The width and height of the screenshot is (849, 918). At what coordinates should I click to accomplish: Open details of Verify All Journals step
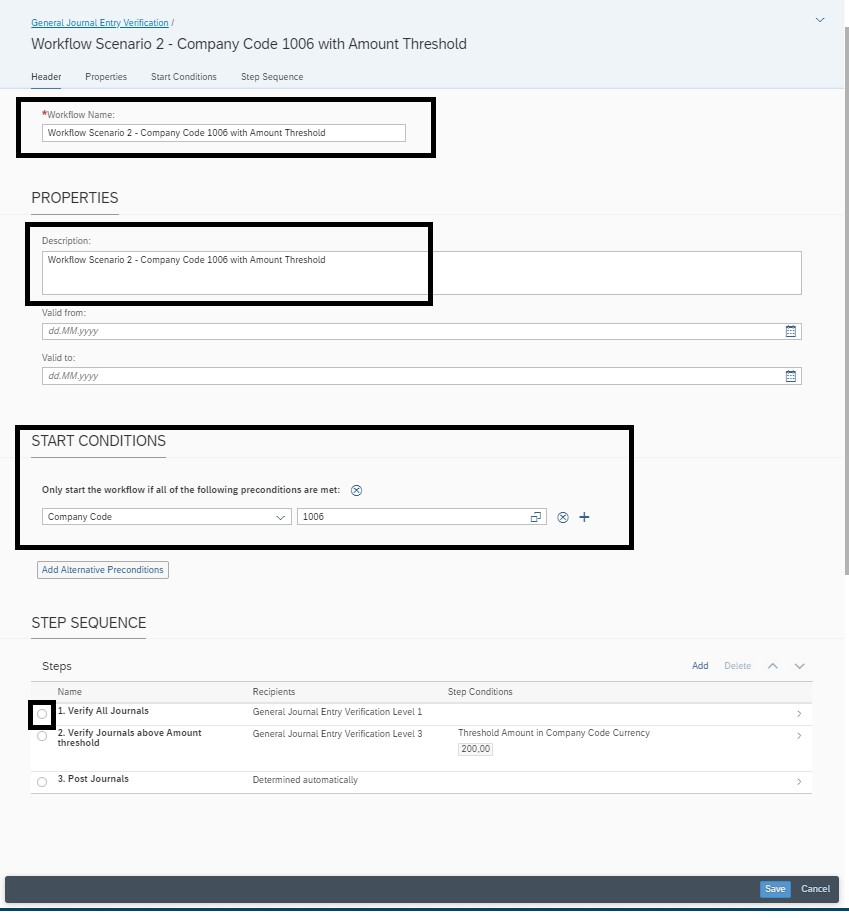point(799,714)
